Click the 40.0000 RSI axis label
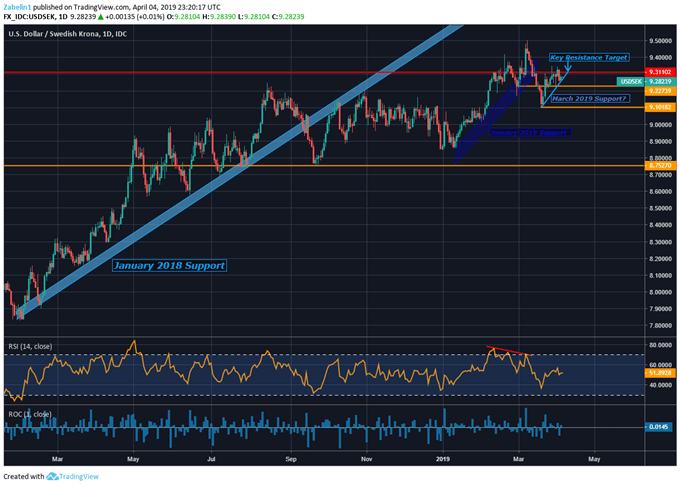This screenshot has height=486, width=680. 660,385
